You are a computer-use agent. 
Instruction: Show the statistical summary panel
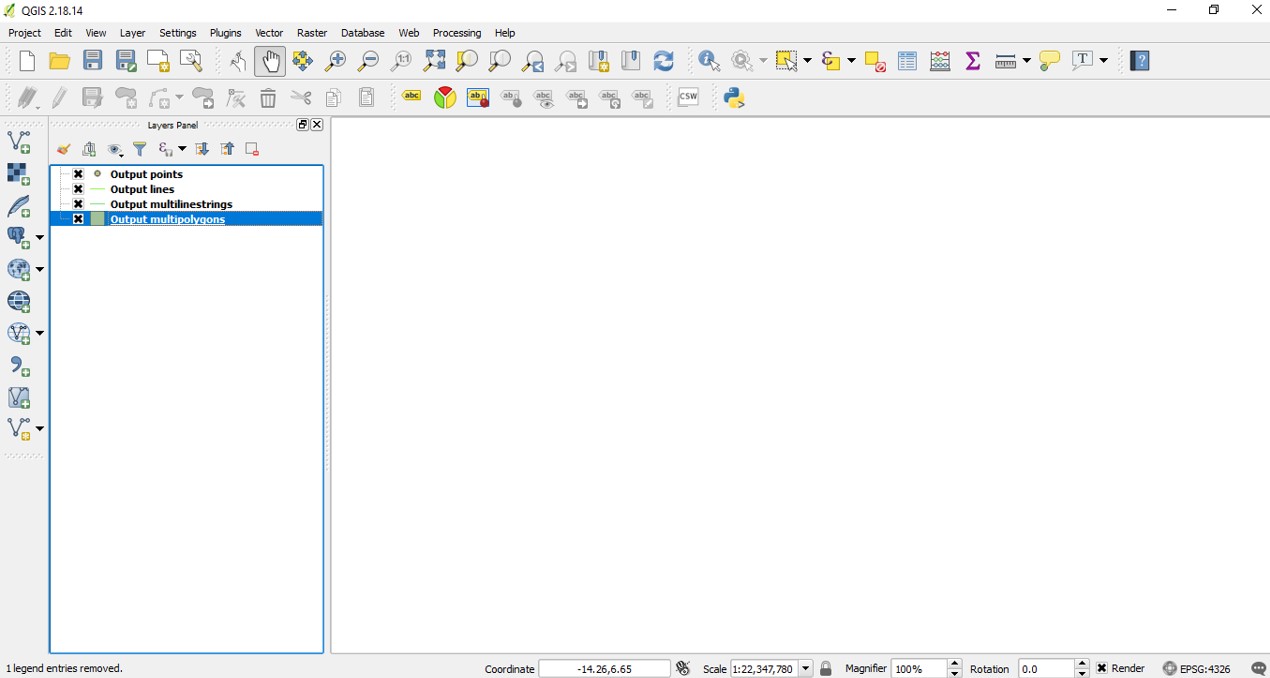tap(972, 60)
